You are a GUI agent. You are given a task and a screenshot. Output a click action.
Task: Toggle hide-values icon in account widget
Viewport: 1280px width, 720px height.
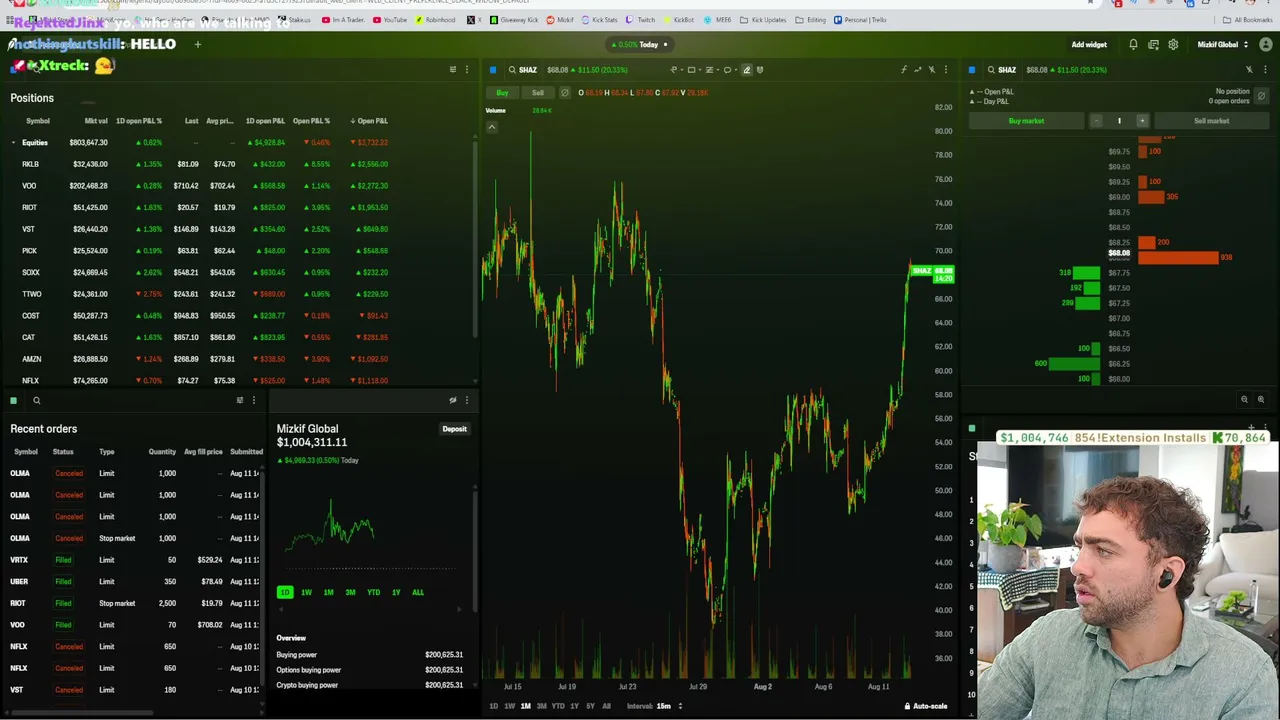[x=452, y=400]
